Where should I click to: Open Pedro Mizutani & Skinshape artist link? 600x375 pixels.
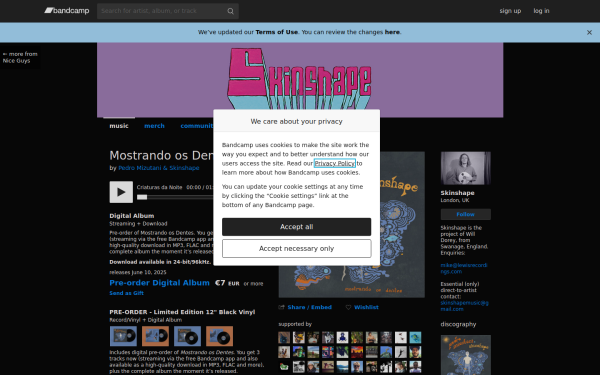(158, 168)
